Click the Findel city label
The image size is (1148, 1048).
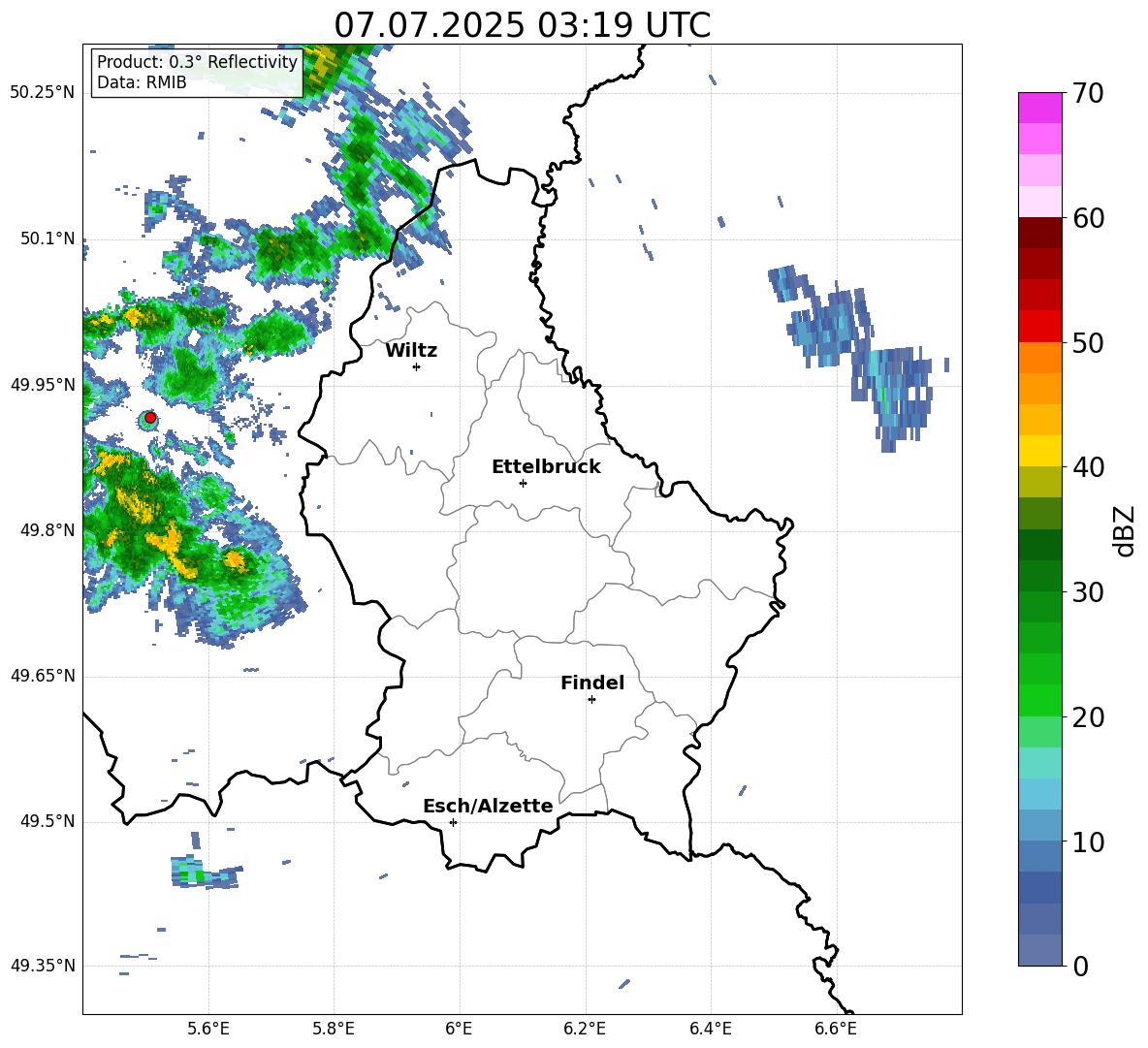click(x=592, y=683)
